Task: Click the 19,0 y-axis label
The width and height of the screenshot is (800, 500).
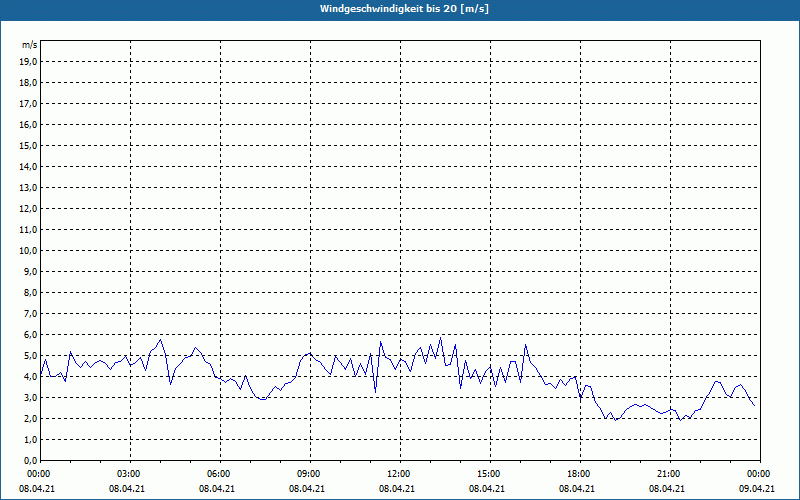Action: point(29,62)
